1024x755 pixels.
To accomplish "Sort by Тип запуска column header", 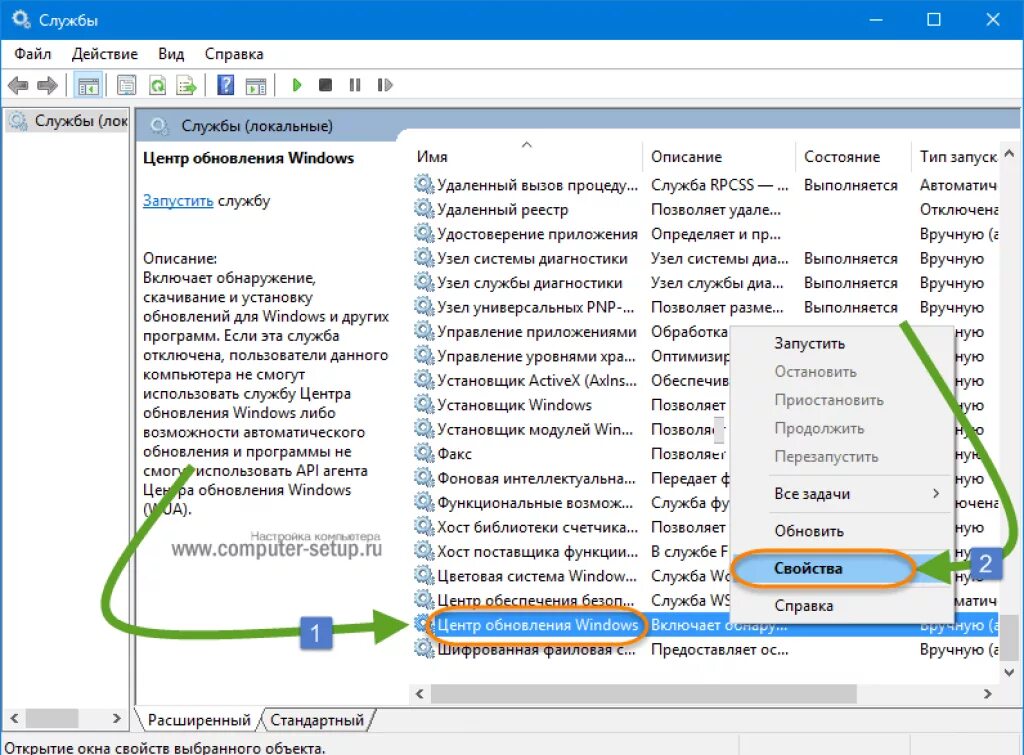I will click(x=955, y=157).
